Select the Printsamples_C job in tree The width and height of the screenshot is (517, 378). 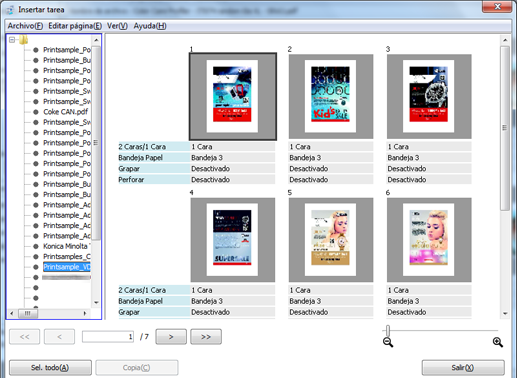(x=67, y=257)
